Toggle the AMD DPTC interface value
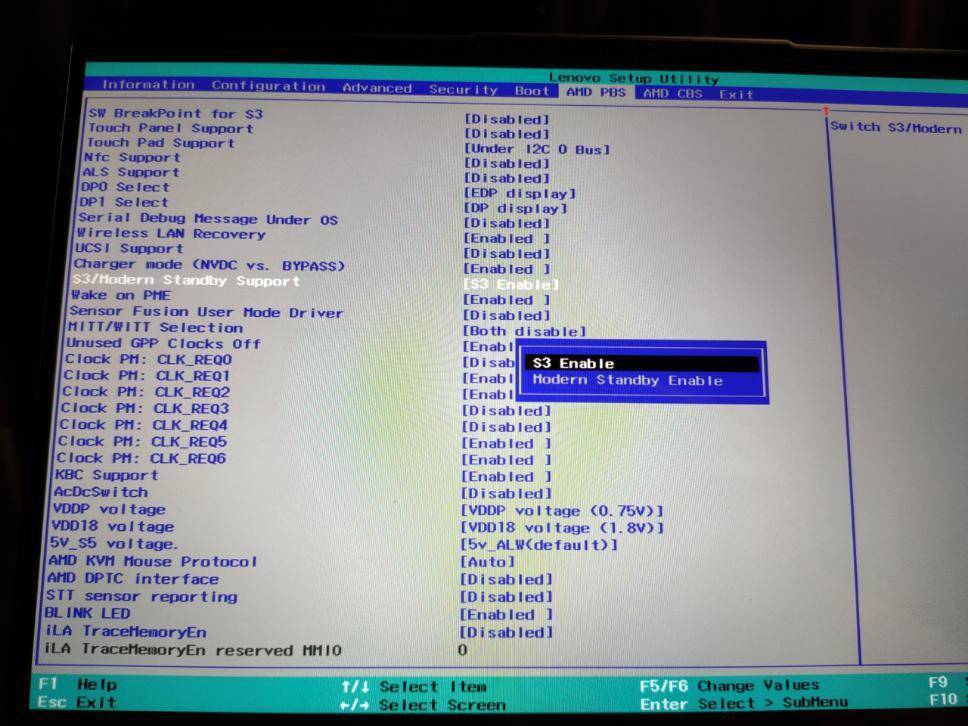This screenshot has width=968, height=726. (x=506, y=580)
